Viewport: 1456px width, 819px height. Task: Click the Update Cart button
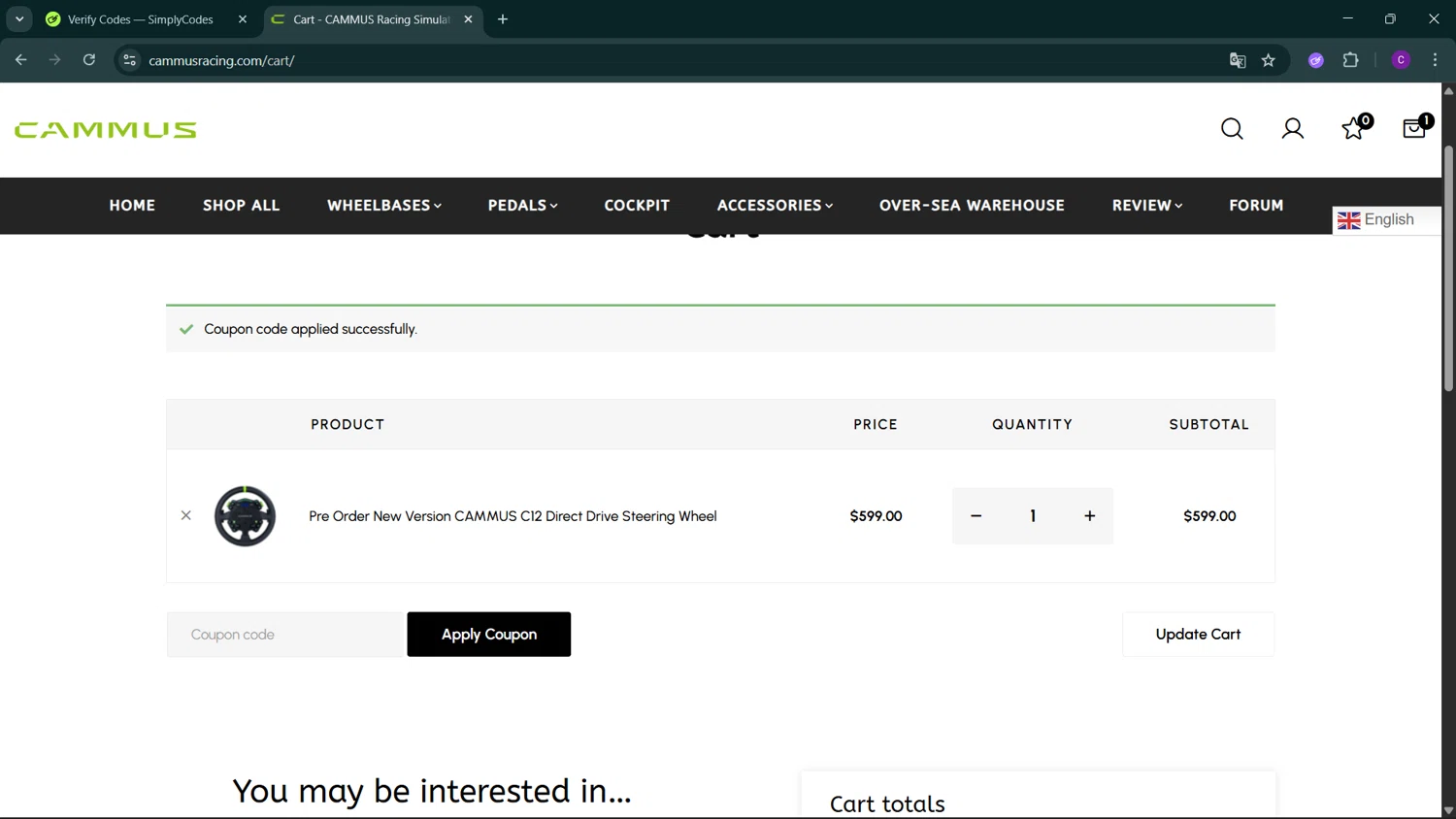1198,635
